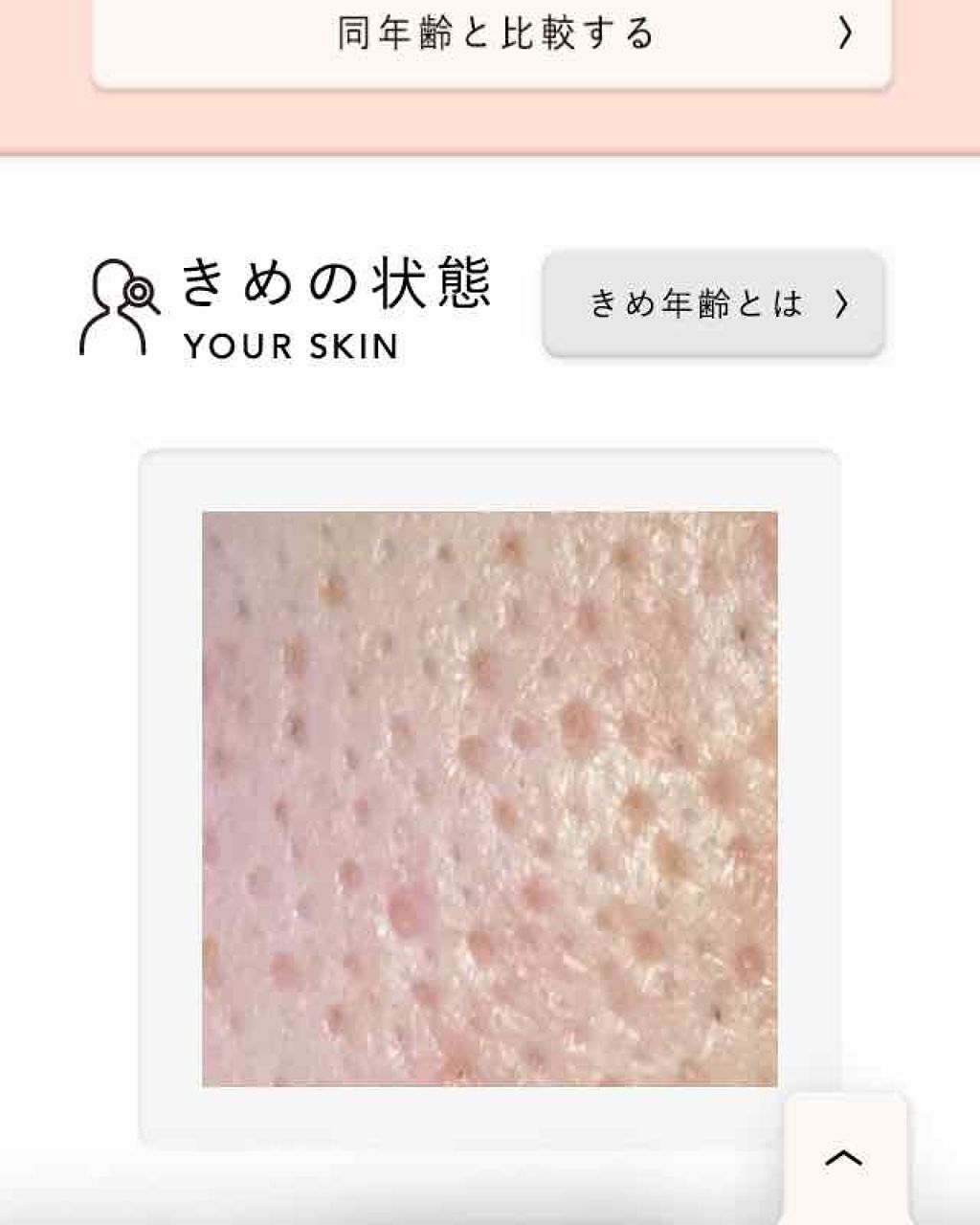Viewport: 980px width, 1225px height.
Task: Open the きめ年齢とは explanation button
Action: click(x=713, y=303)
